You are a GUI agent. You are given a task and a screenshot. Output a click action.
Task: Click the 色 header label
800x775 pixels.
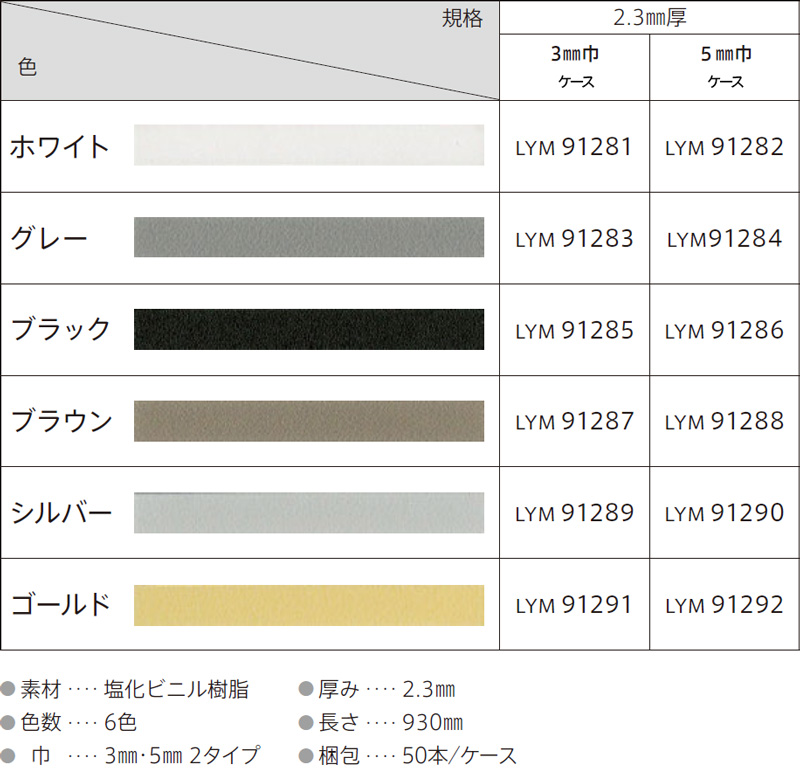[x=27, y=67]
